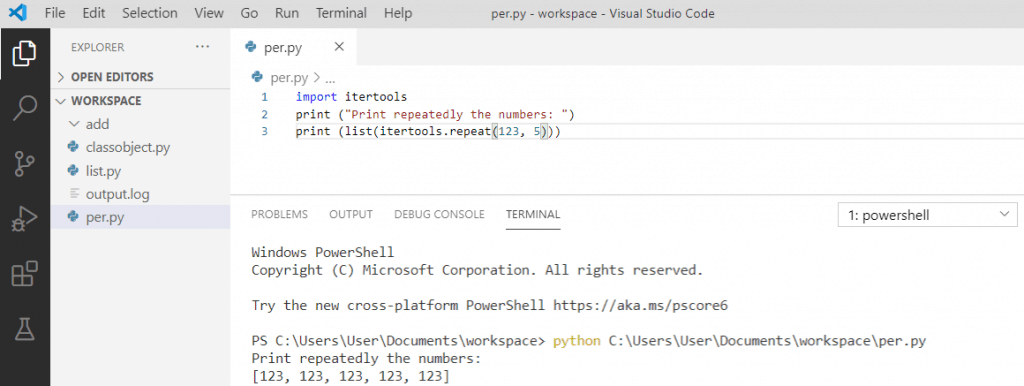Image resolution: width=1024 pixels, height=386 pixels.
Task: Click the classobject.py Python file icon
Action: pos(73,148)
